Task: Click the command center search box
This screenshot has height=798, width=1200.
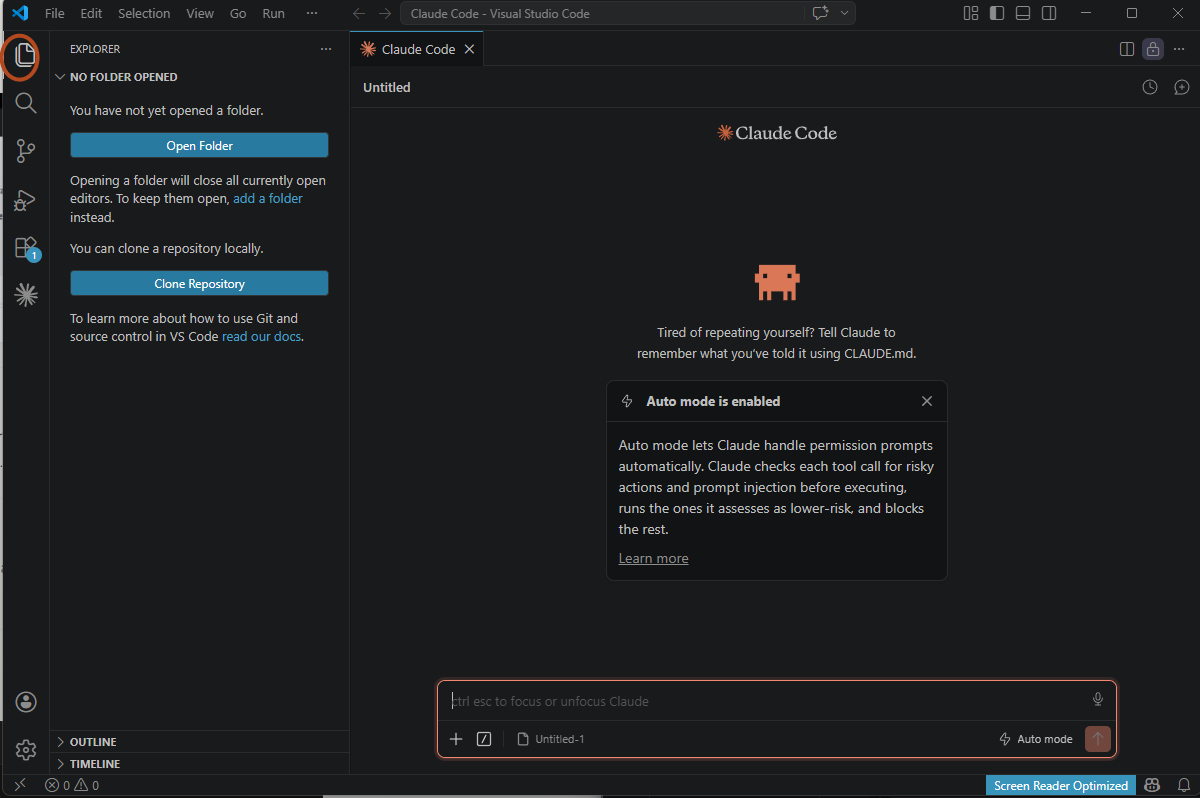Action: [x=602, y=14]
